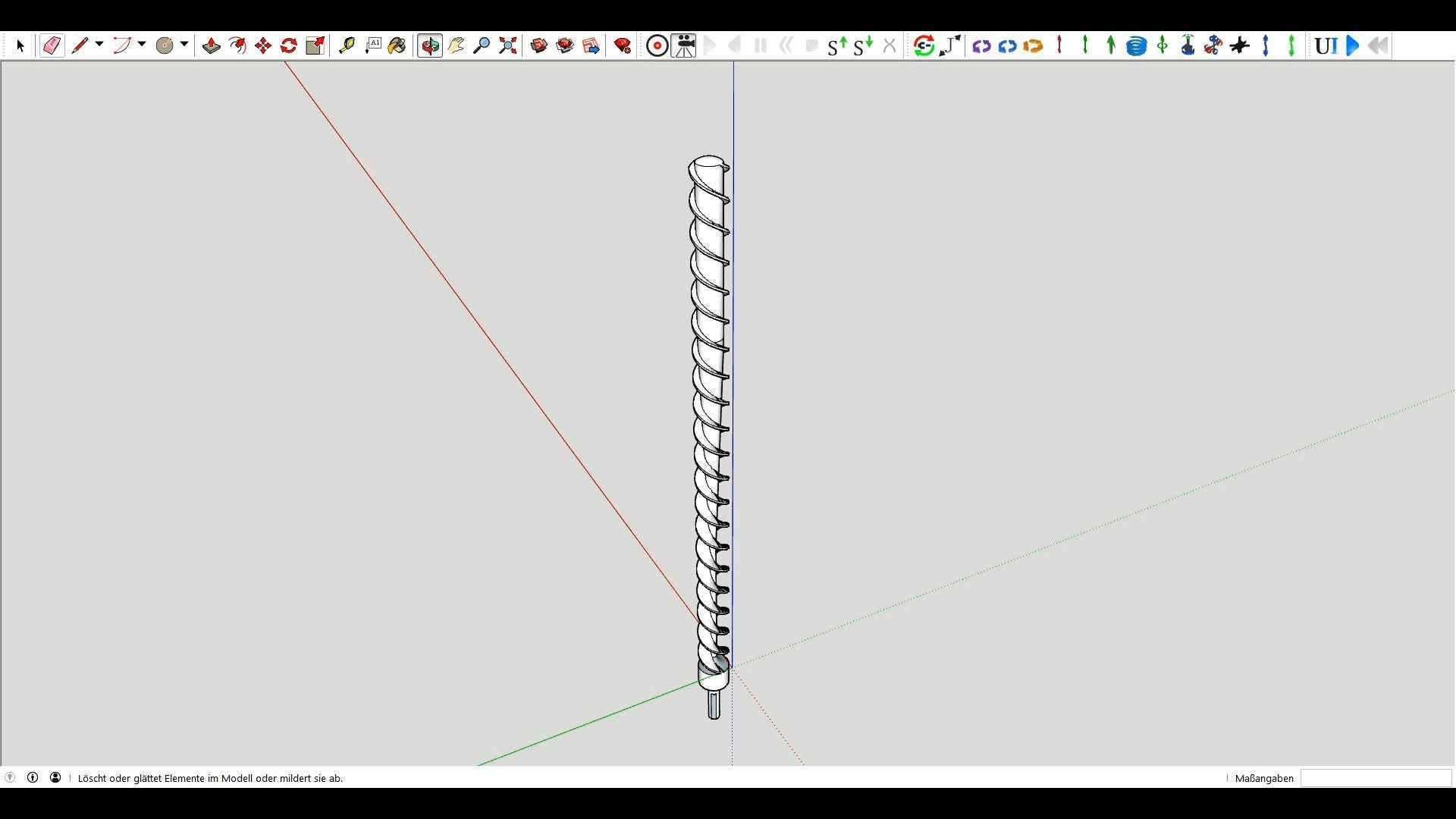Expand the Circle shape dropdown arrow
The height and width of the screenshot is (819, 1456).
[184, 45]
